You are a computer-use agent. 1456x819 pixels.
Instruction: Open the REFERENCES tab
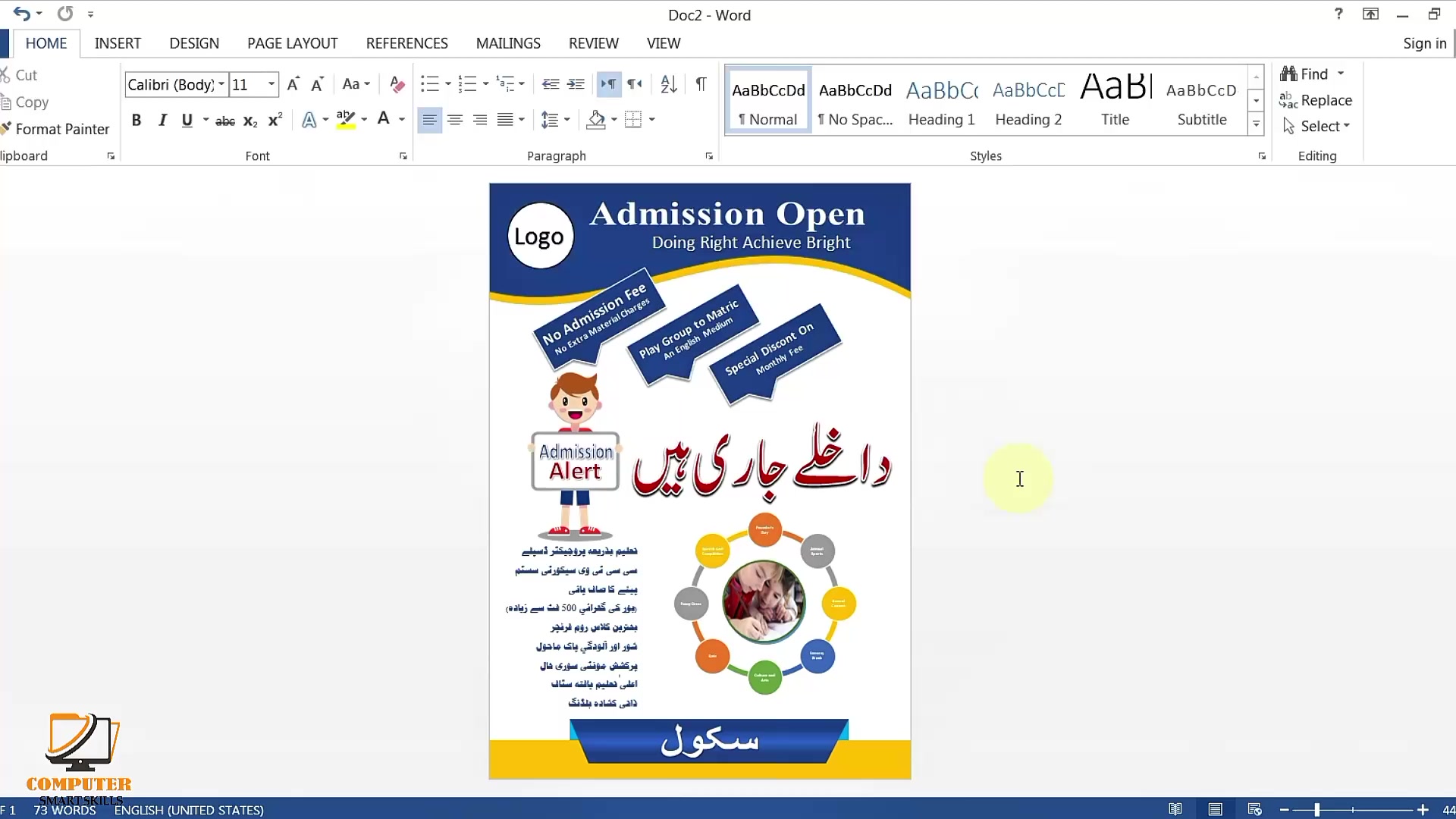coord(407,43)
